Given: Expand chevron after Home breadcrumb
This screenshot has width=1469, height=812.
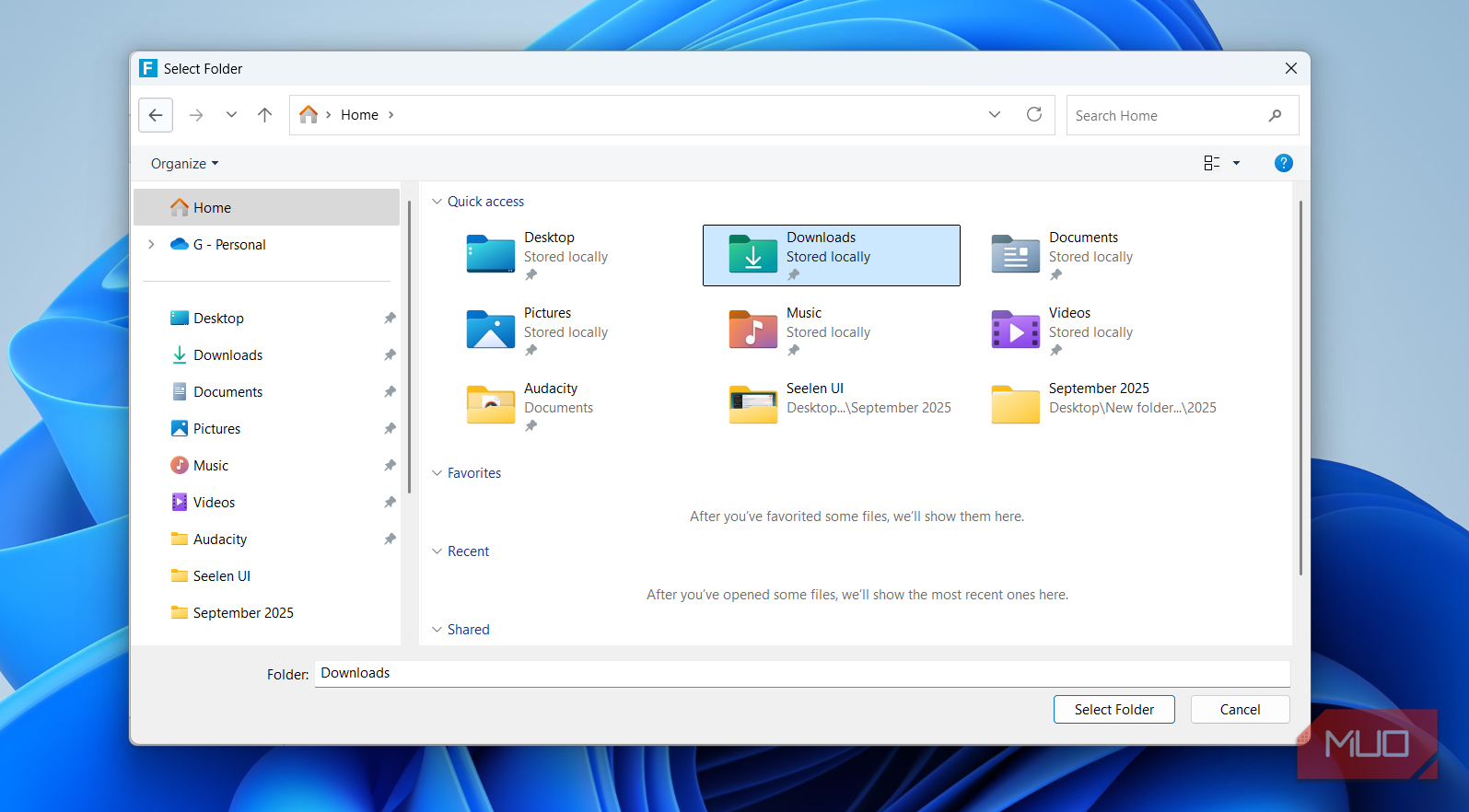Looking at the screenshot, I should tap(391, 115).
